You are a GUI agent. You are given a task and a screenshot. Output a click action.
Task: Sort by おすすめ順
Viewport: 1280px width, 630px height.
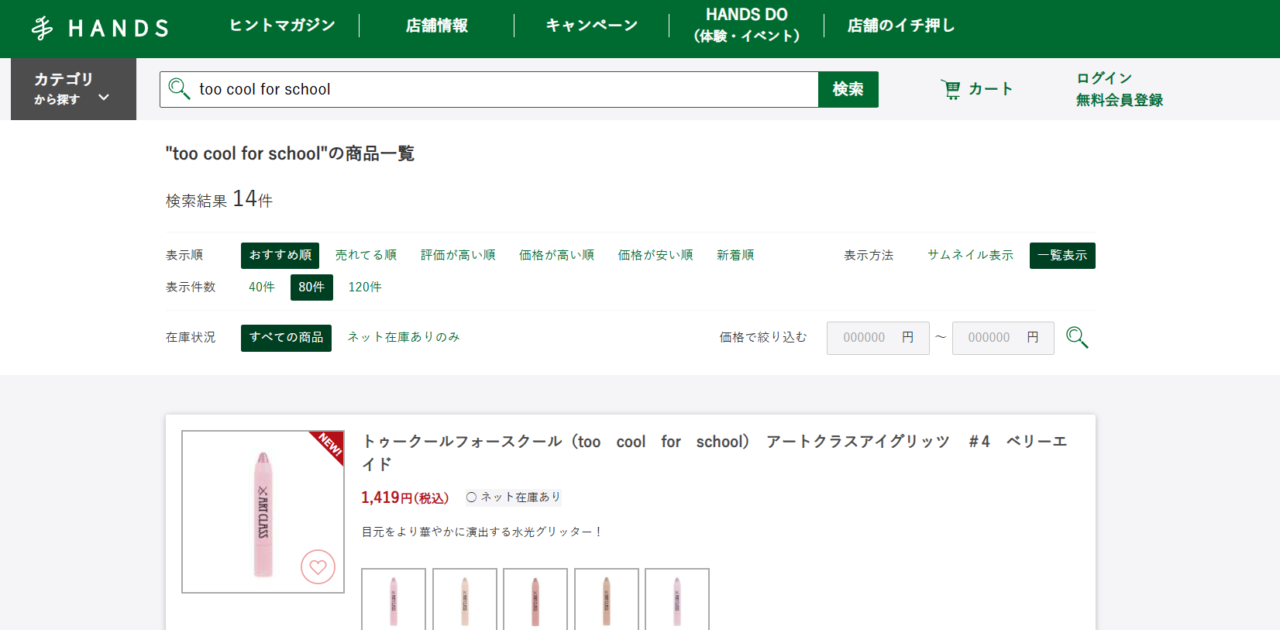click(x=280, y=255)
